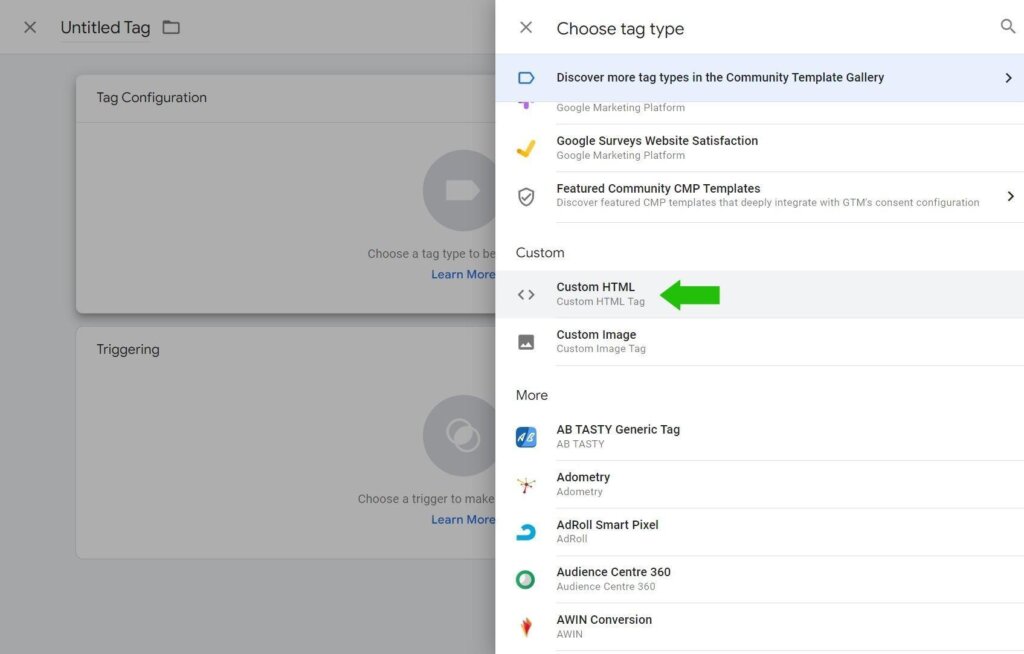Click the Adometry drone-shaped icon
The width and height of the screenshot is (1024, 654).
(x=525, y=483)
